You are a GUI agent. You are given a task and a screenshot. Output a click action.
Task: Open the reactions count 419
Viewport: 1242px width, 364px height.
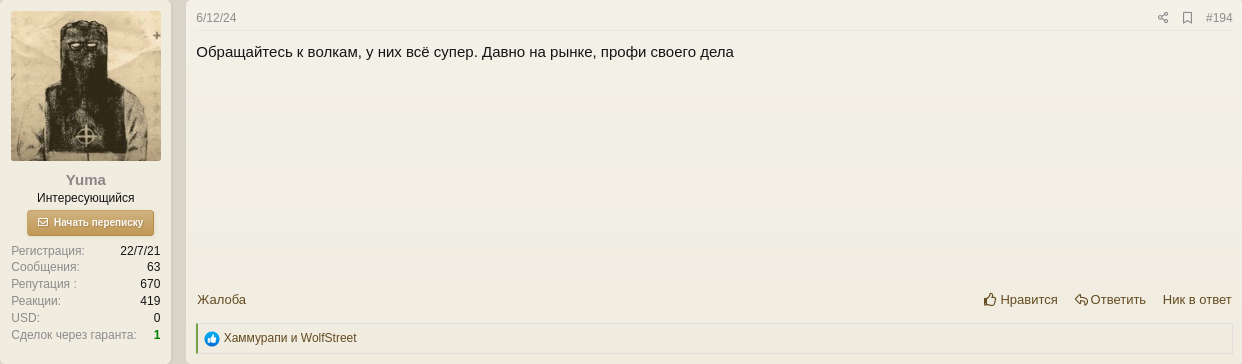click(150, 300)
